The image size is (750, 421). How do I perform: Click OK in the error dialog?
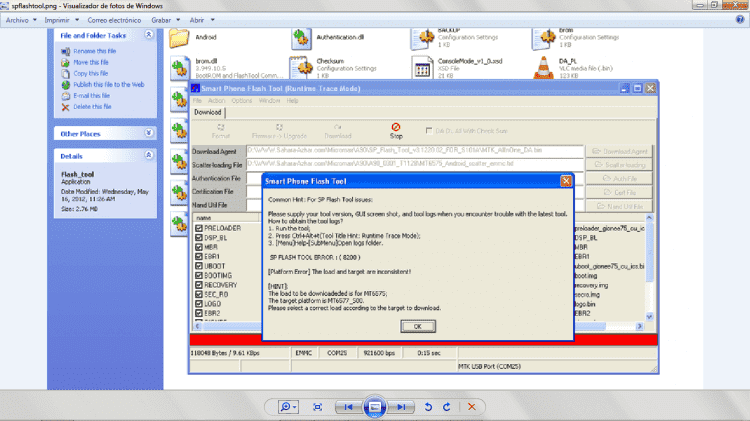point(418,326)
